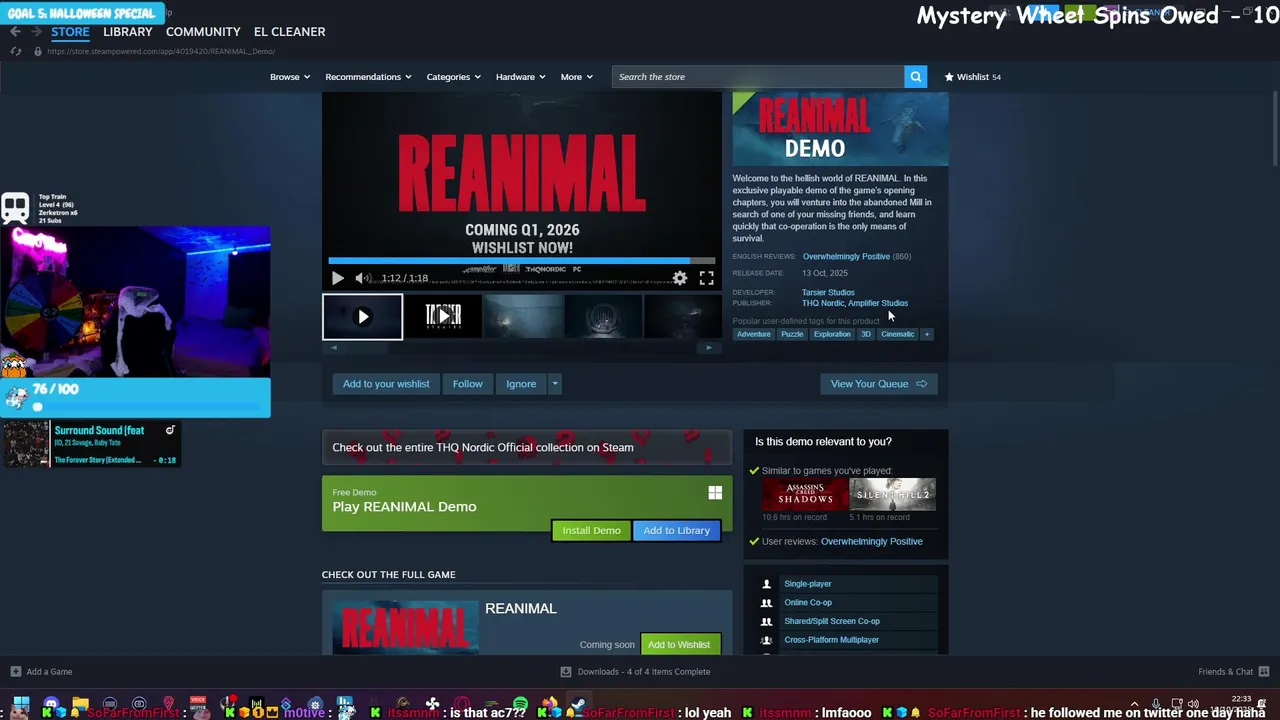Switch to the LIBRARY tab

128,32
